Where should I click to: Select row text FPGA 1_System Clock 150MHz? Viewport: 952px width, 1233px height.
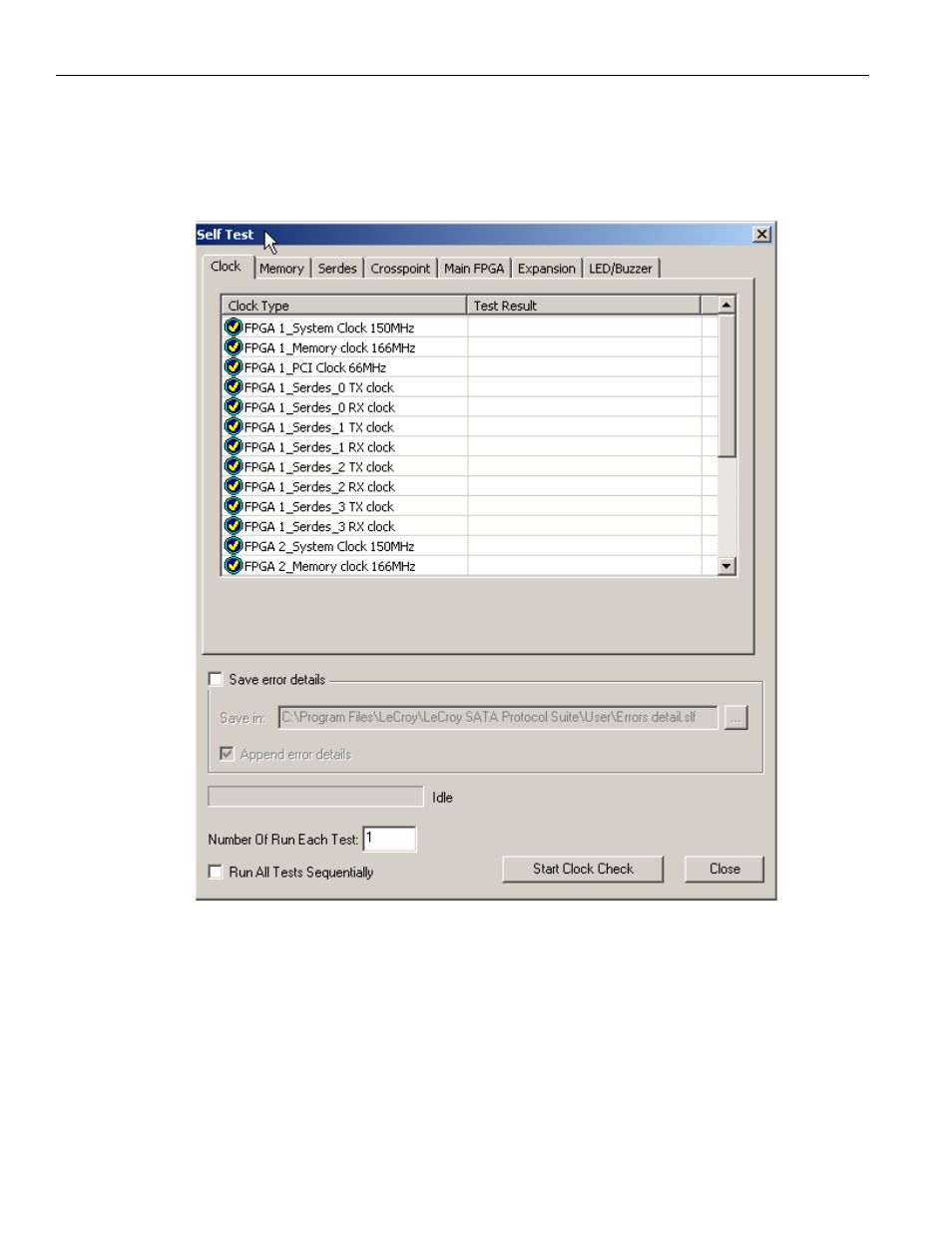tap(329, 327)
